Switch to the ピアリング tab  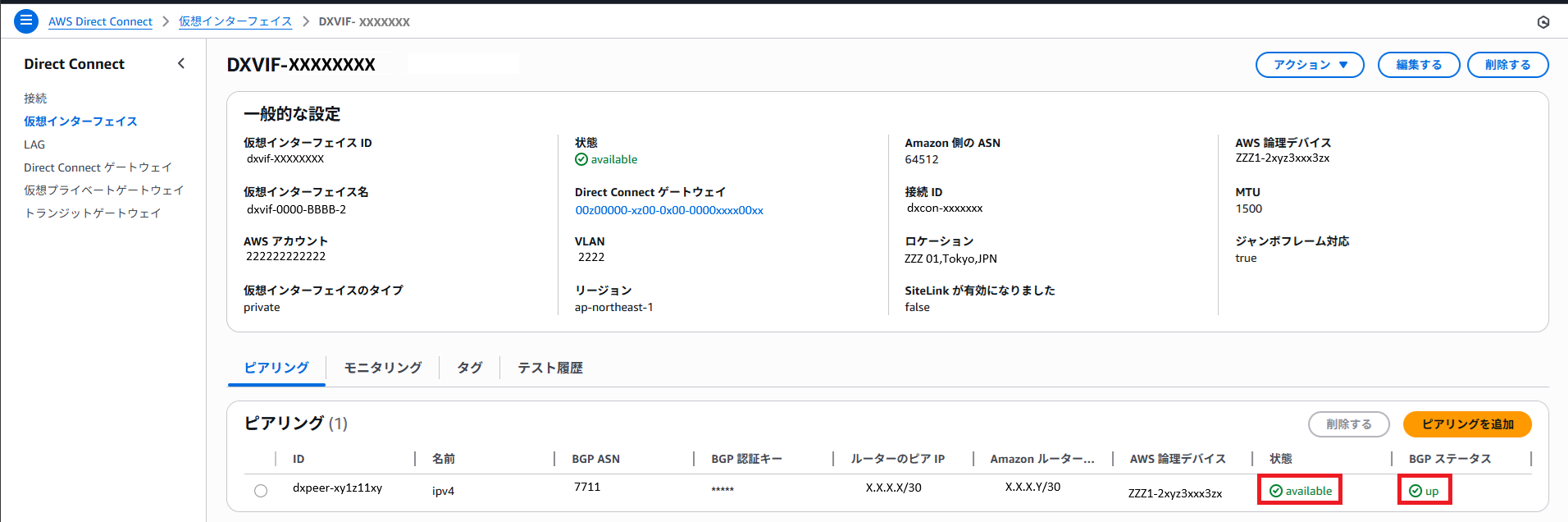click(x=276, y=368)
